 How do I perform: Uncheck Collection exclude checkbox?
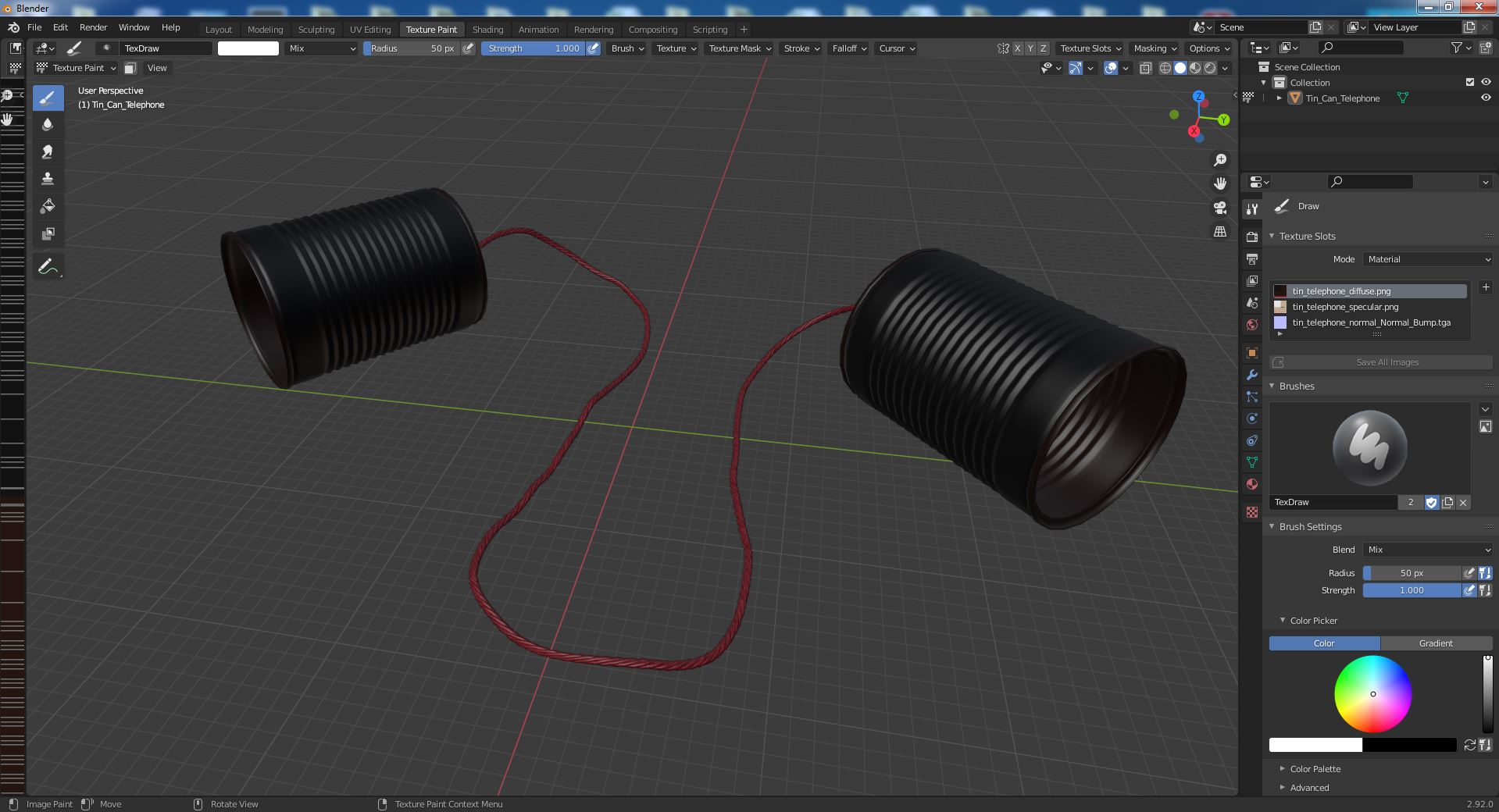click(x=1469, y=82)
